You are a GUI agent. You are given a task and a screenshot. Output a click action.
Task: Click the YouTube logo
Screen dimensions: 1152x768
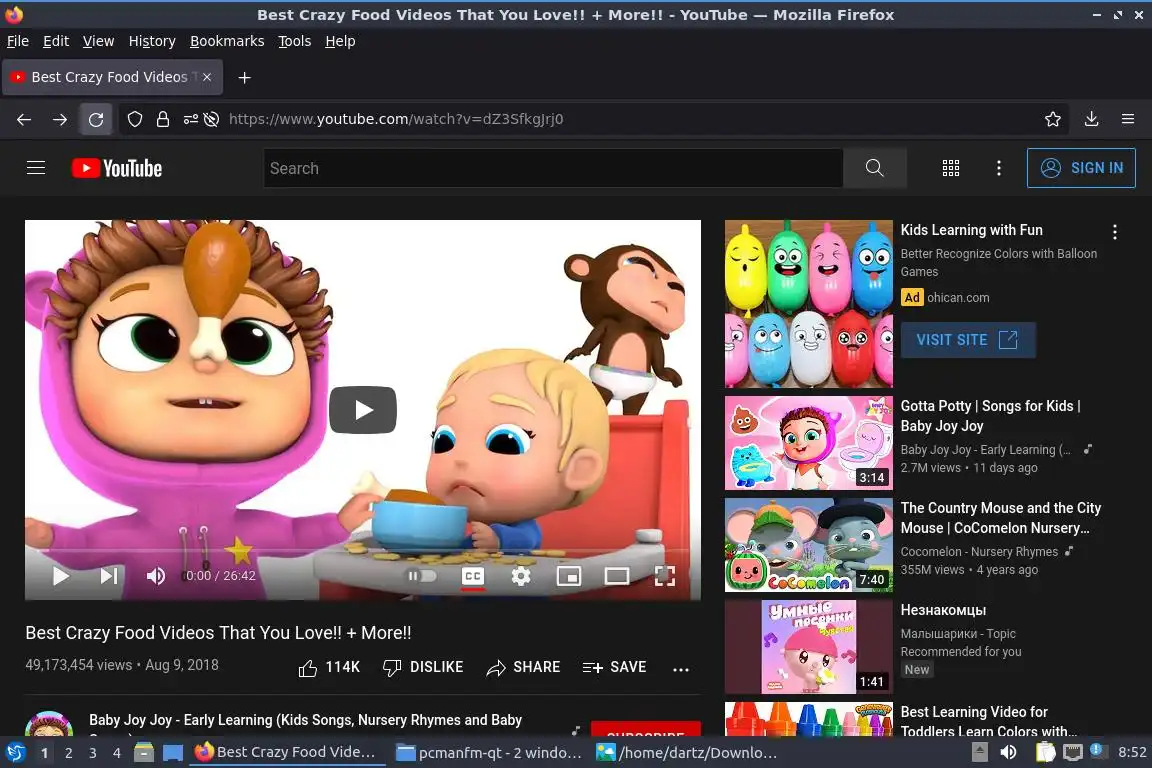[117, 168]
